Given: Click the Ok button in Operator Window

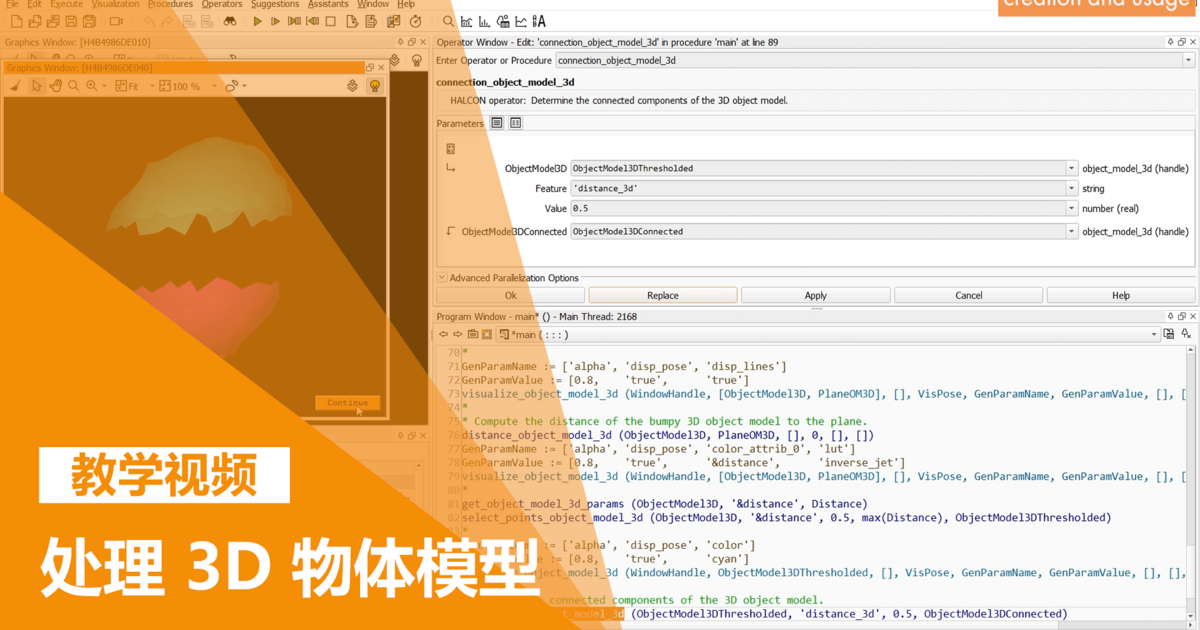Looking at the screenshot, I should [x=510, y=295].
